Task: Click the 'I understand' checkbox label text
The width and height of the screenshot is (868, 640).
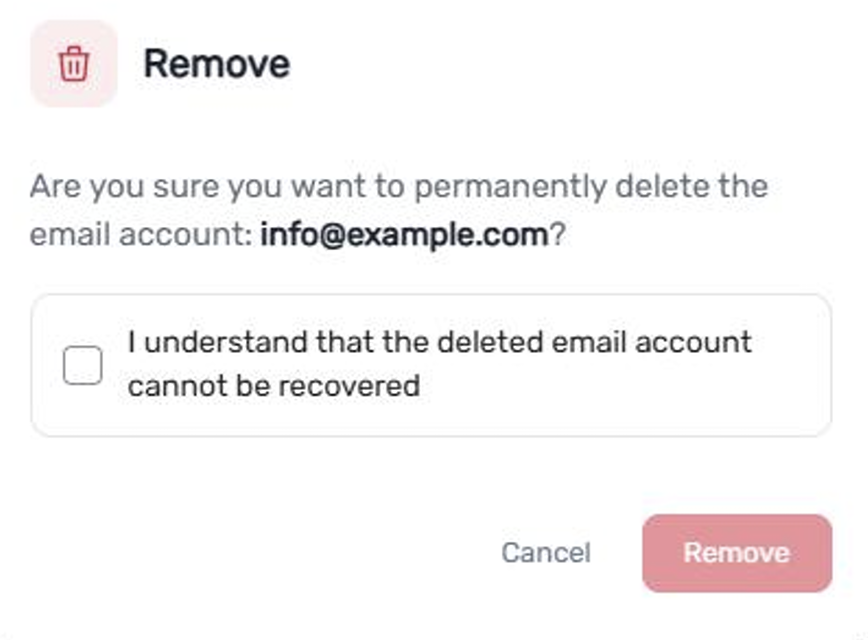Action: tap(440, 364)
